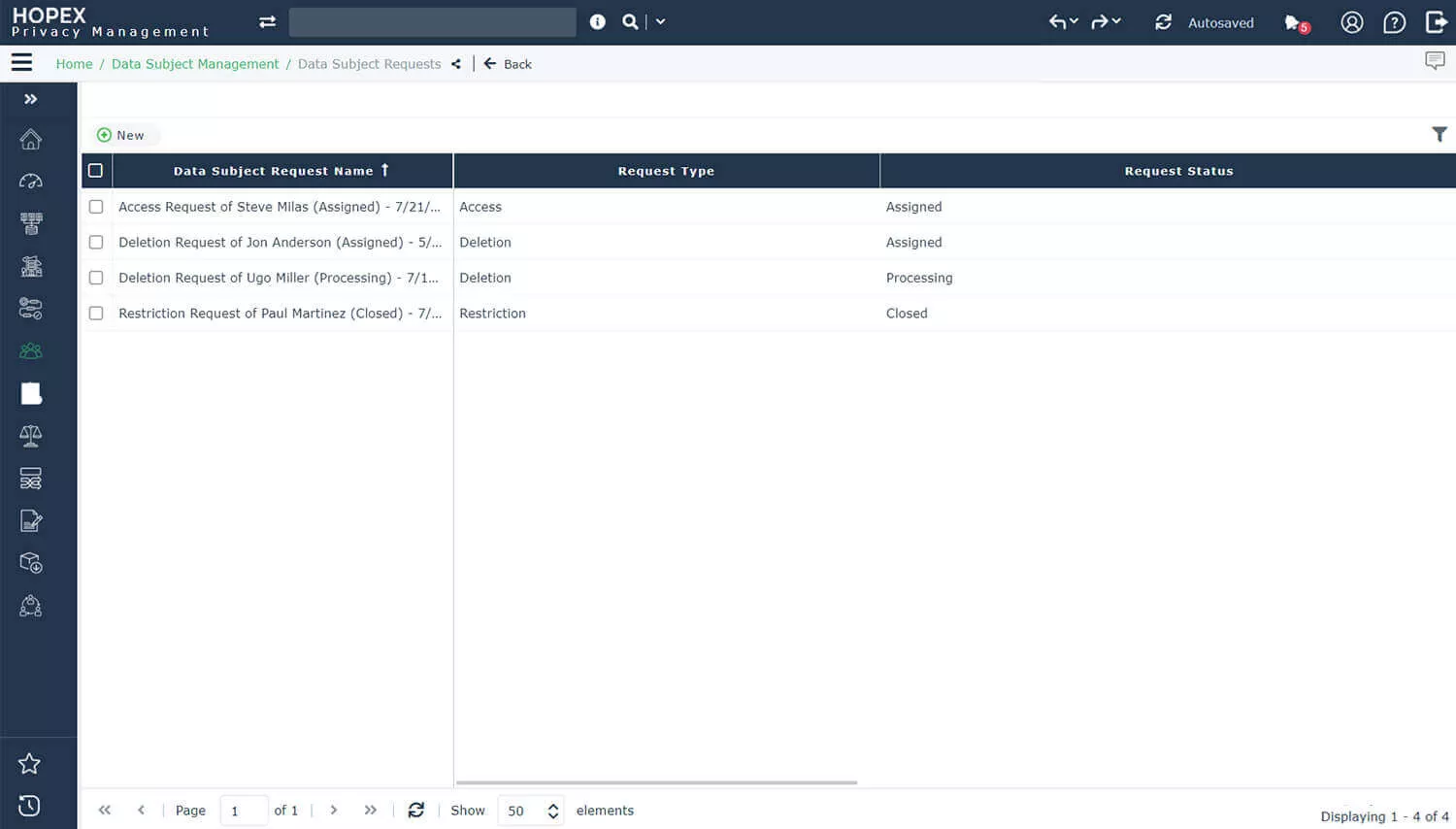Open favorites star icon
1456x829 pixels.
click(x=30, y=764)
